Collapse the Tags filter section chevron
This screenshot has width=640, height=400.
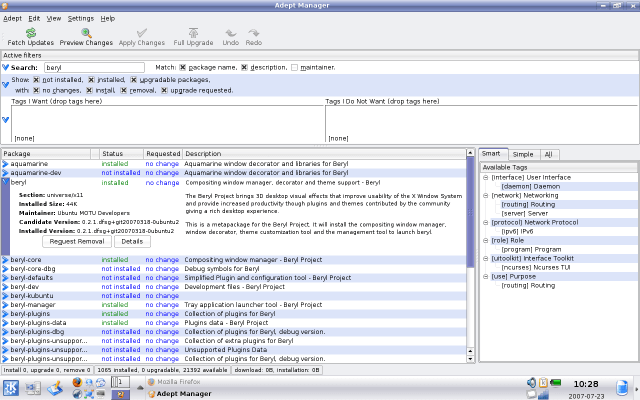[x=5, y=120]
